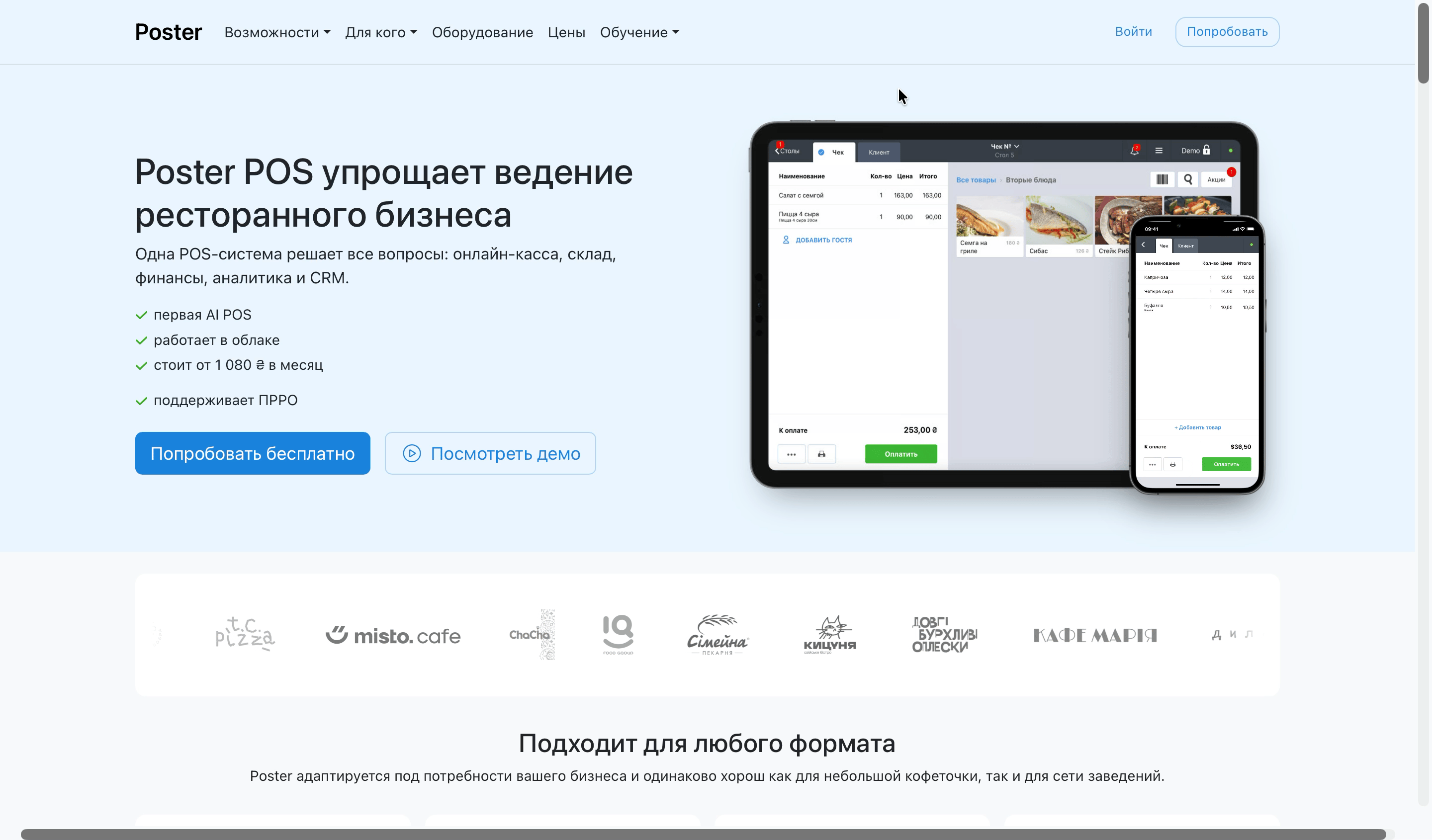Click the поддерживает ПРРО list item
This screenshot has width=1432, height=840.
pos(225,401)
